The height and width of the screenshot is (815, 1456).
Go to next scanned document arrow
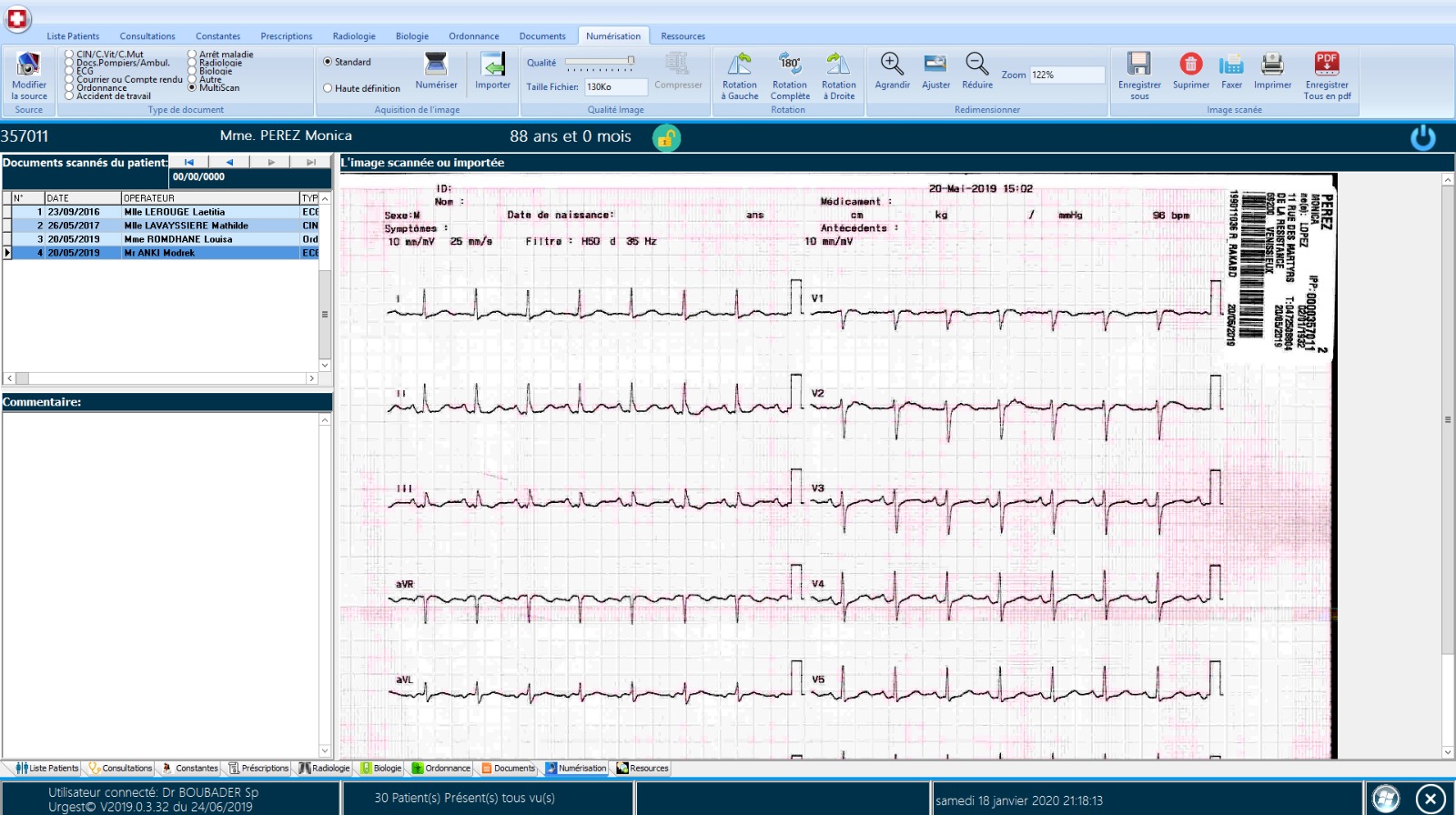tap(270, 162)
